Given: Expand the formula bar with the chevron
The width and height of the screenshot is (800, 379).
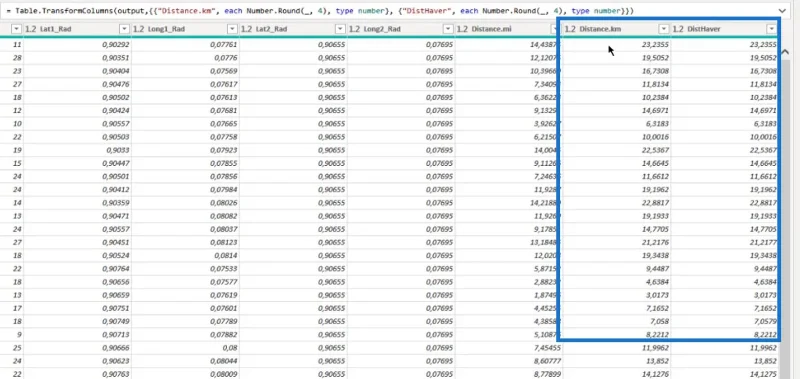Looking at the screenshot, I should pyautogui.click(x=782, y=10).
